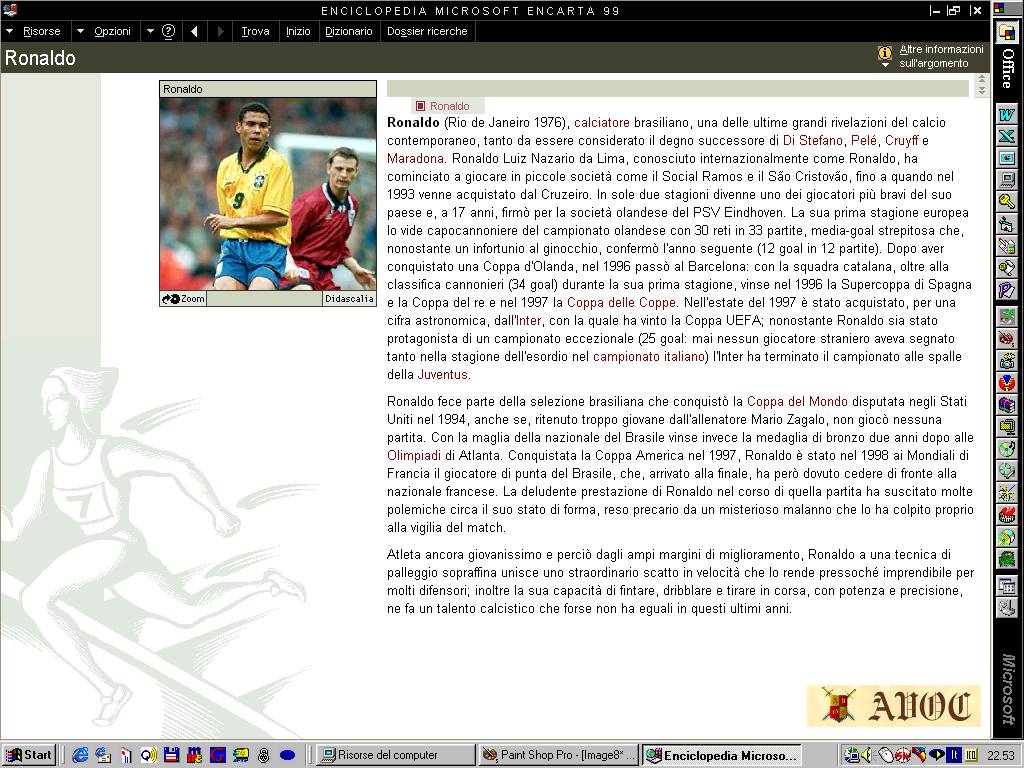Click the flaming film reel icon

click(1006, 515)
